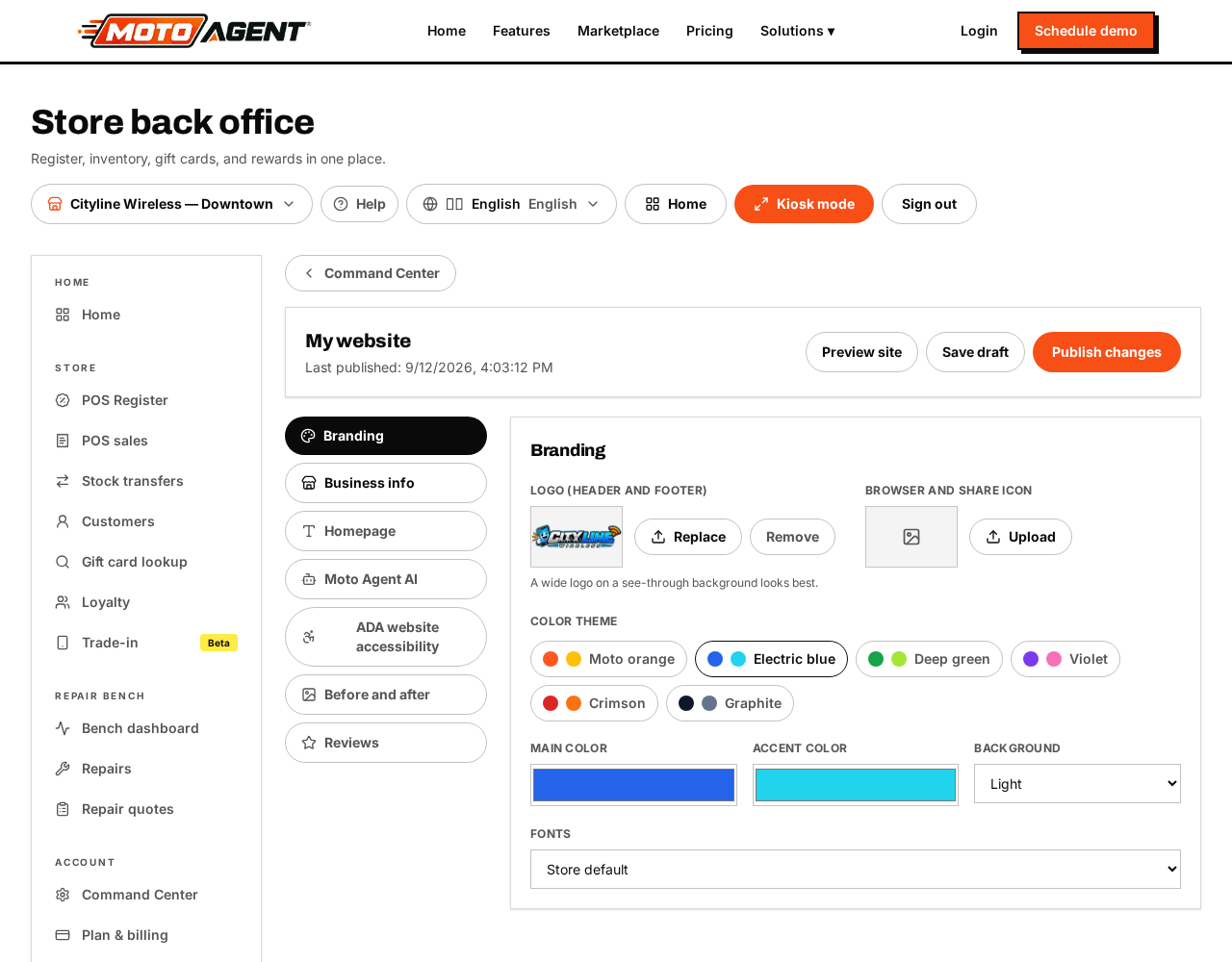The image size is (1232, 962).
Task: Click the Schedule demo button
Action: (x=1086, y=31)
